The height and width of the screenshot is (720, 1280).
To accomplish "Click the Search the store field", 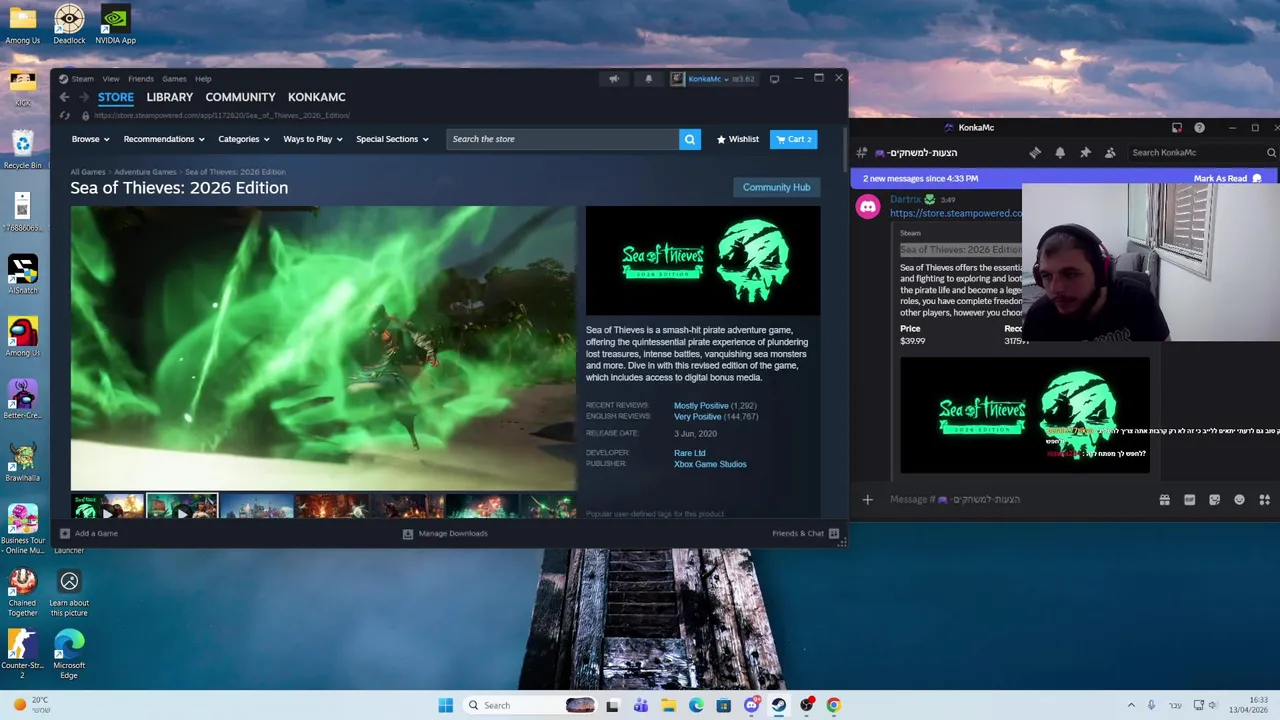I will click(x=563, y=139).
